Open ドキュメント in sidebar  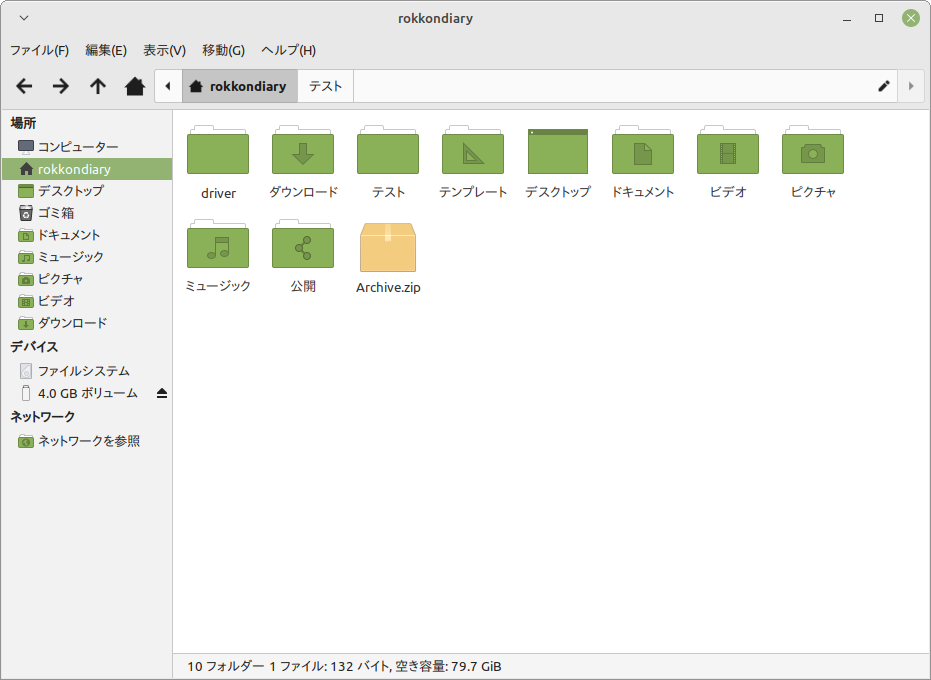pyautogui.click(x=87, y=235)
